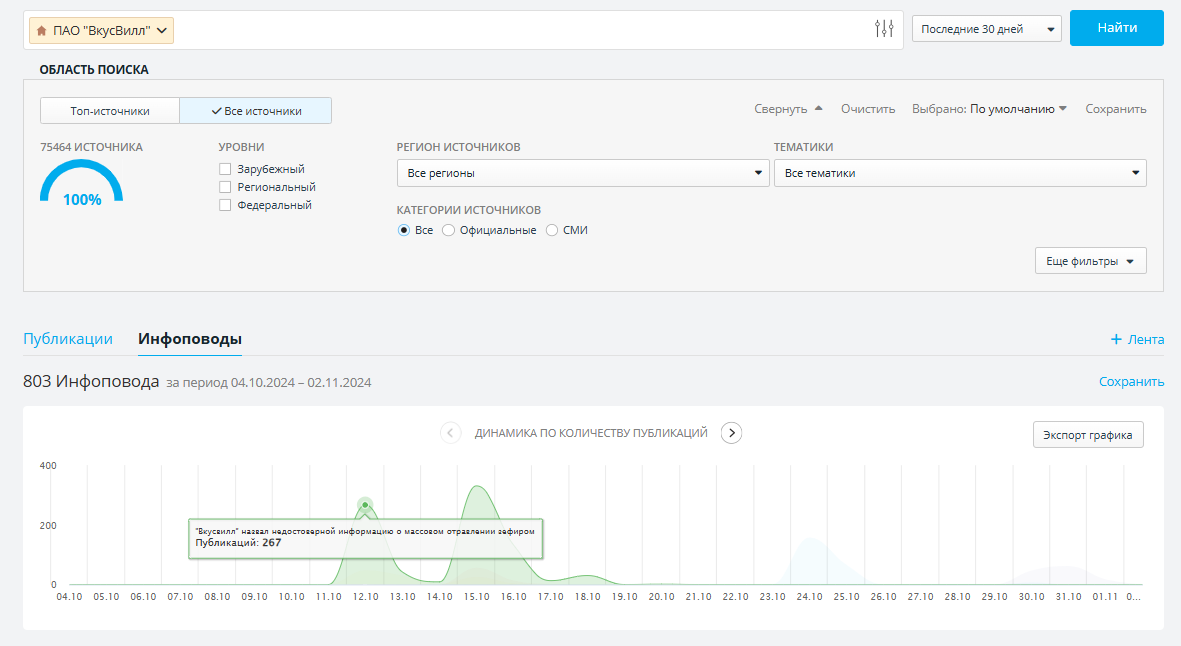Tick the Региональный level checkbox
Image resolution: width=1181 pixels, height=646 pixels.
click(224, 187)
